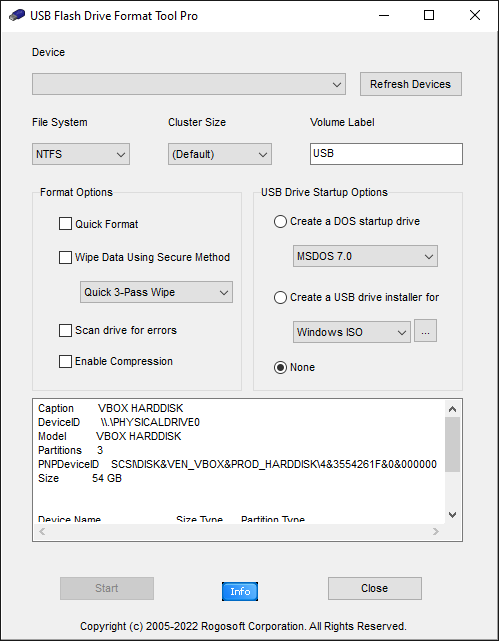The image size is (499, 641).
Task: Click the Model VBOX HARDDISK line
Action: point(110,436)
